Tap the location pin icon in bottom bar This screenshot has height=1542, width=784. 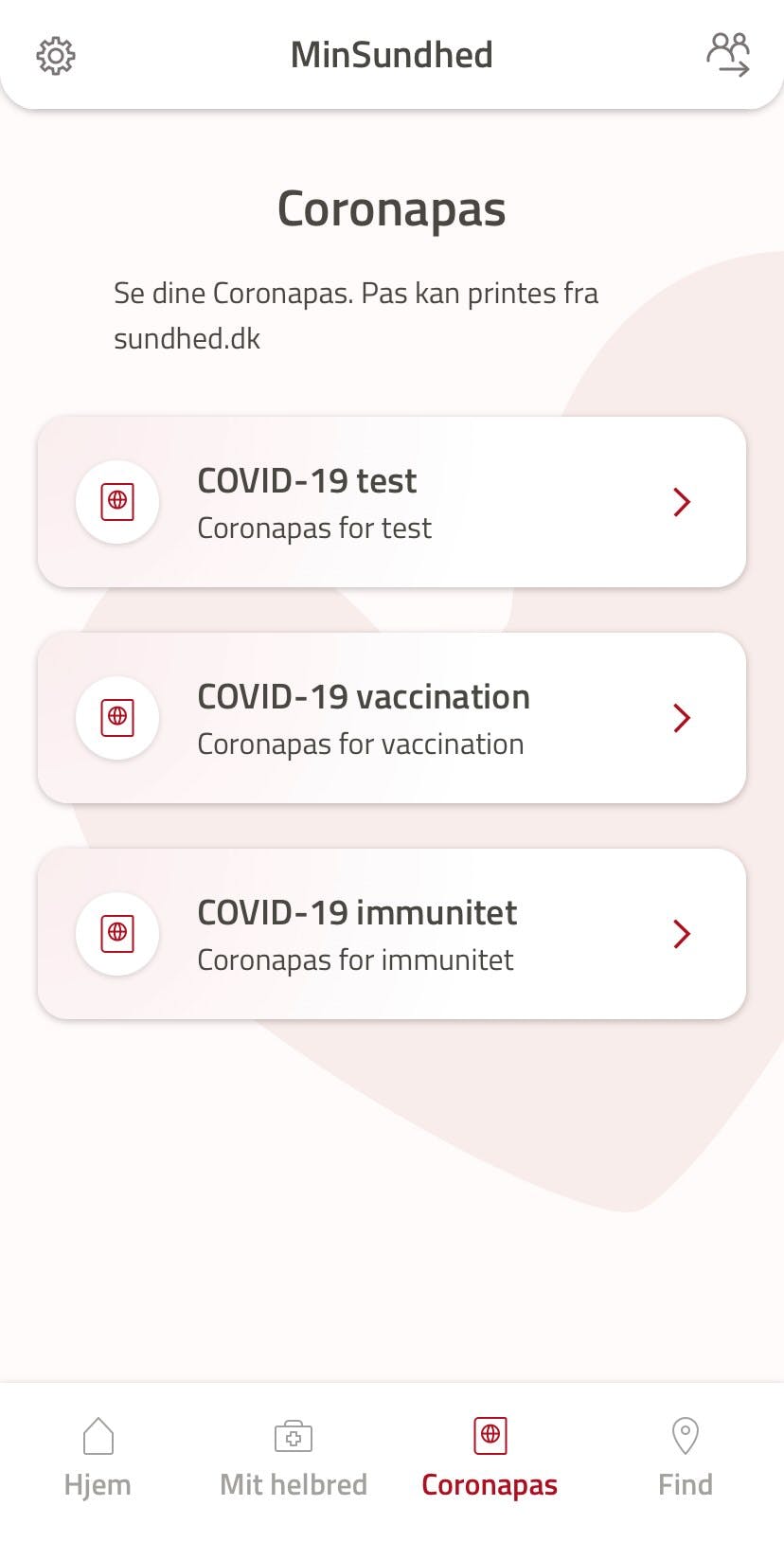point(685,1436)
